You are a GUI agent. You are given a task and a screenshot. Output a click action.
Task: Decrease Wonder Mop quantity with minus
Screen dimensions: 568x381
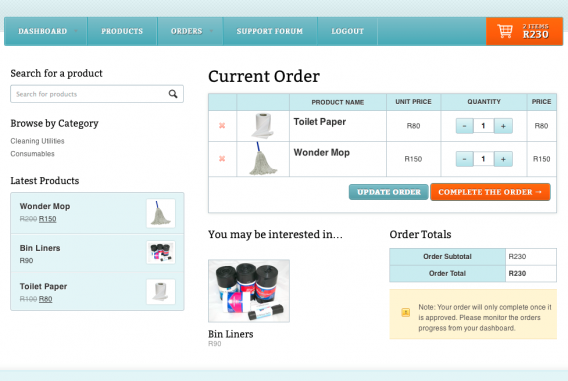pos(464,159)
